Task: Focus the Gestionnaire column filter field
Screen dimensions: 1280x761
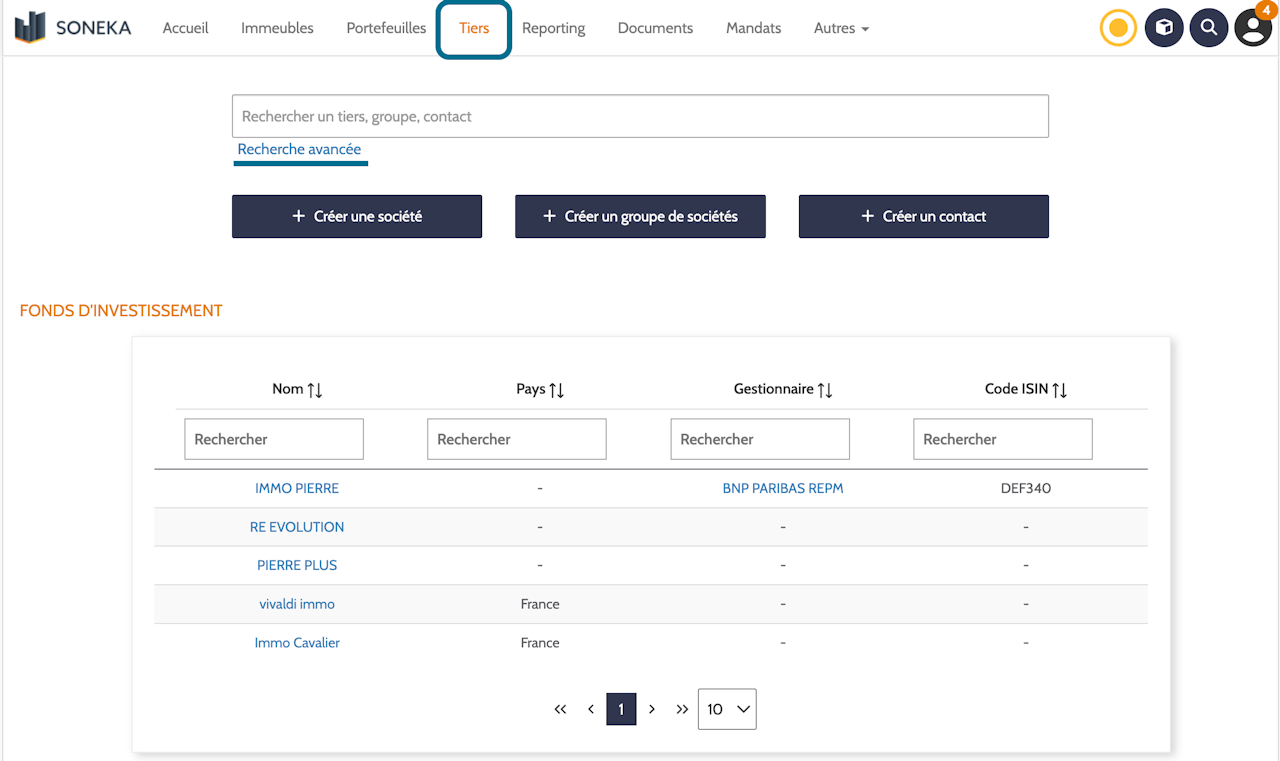Action: (760, 439)
